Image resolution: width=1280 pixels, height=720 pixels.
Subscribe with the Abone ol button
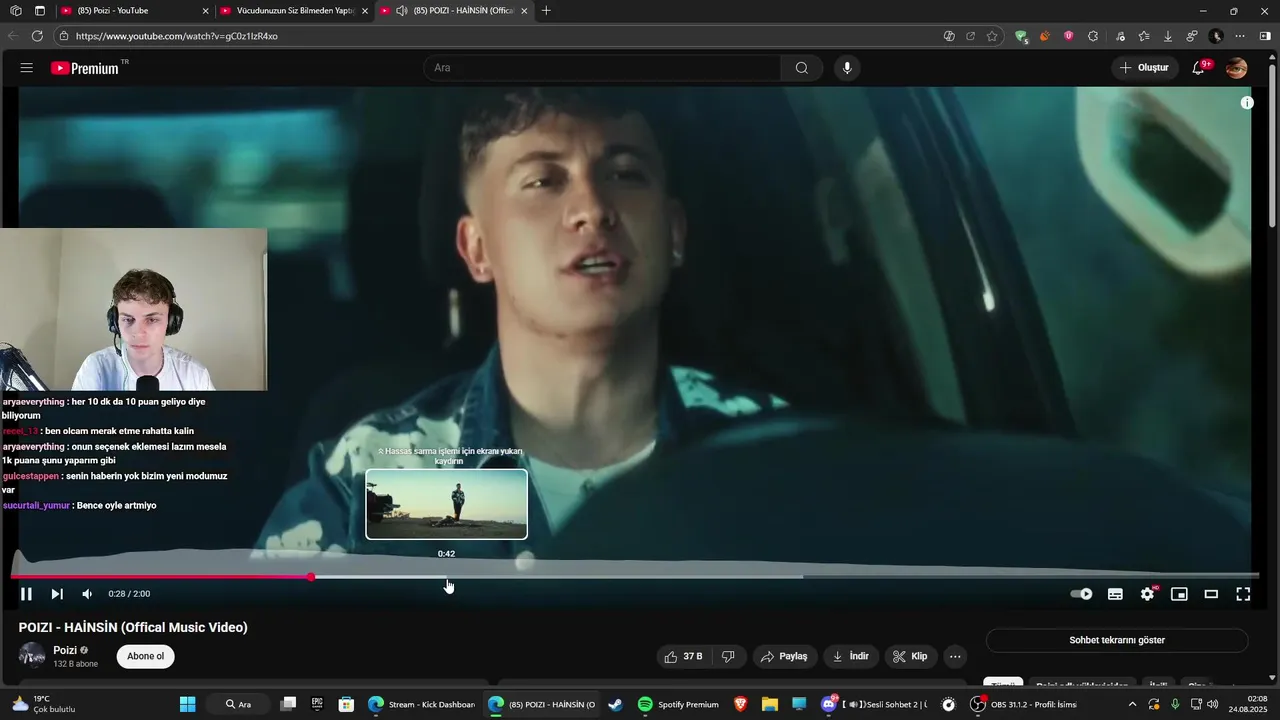click(145, 656)
